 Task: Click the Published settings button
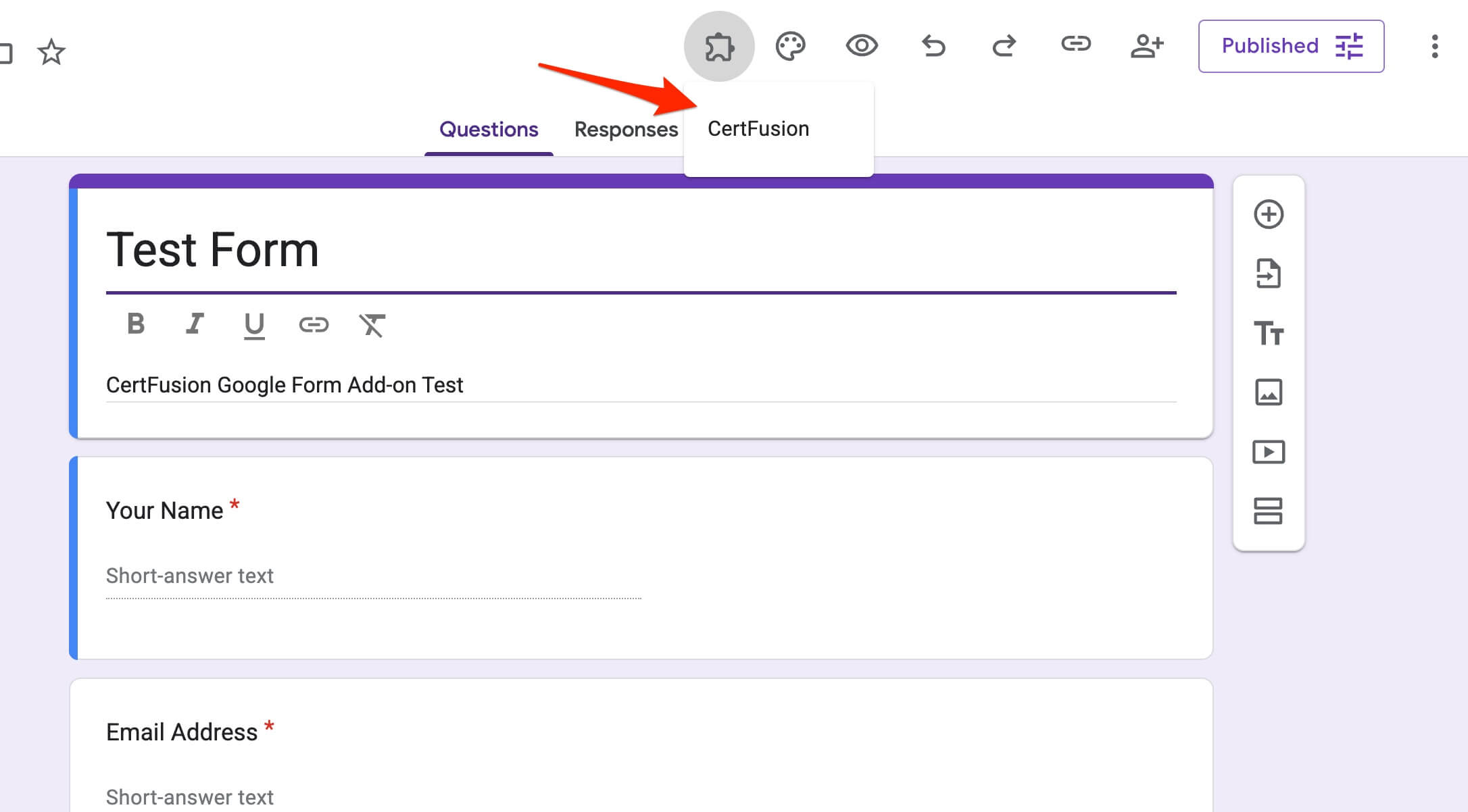pyautogui.click(x=1291, y=46)
